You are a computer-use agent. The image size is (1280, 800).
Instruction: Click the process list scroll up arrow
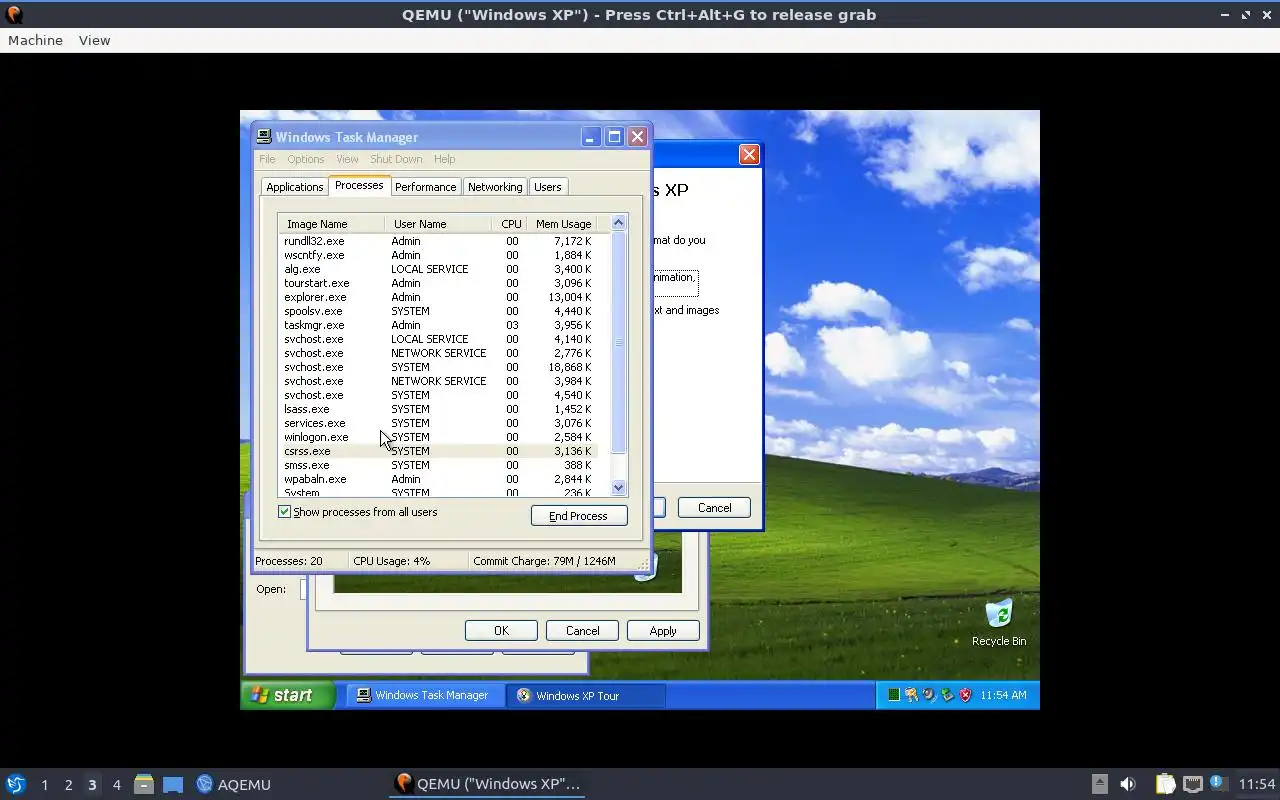pos(618,223)
